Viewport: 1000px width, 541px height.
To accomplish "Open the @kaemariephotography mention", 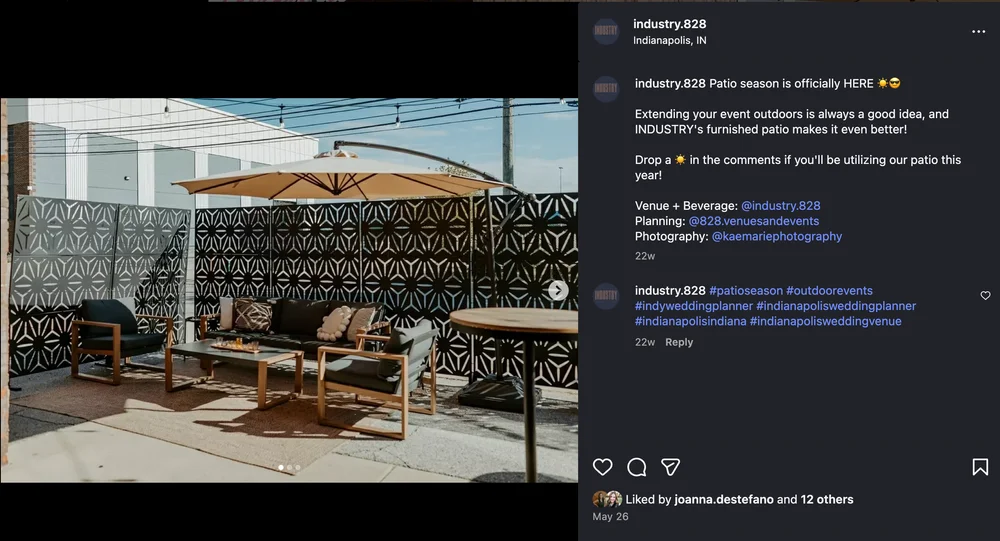I will point(776,237).
